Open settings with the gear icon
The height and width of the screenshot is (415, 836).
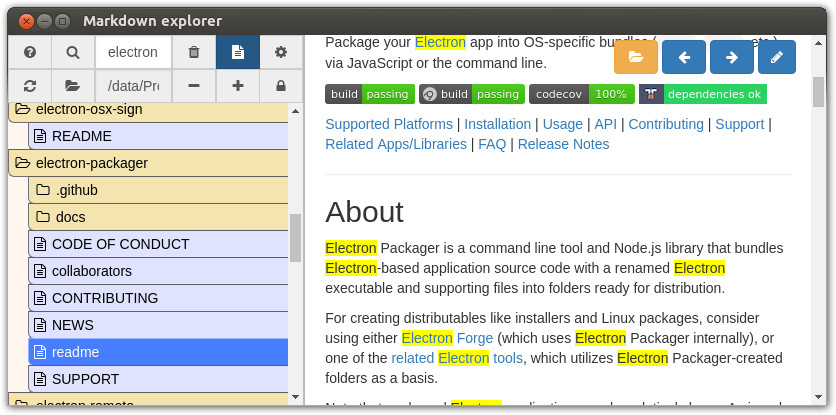pos(281,52)
